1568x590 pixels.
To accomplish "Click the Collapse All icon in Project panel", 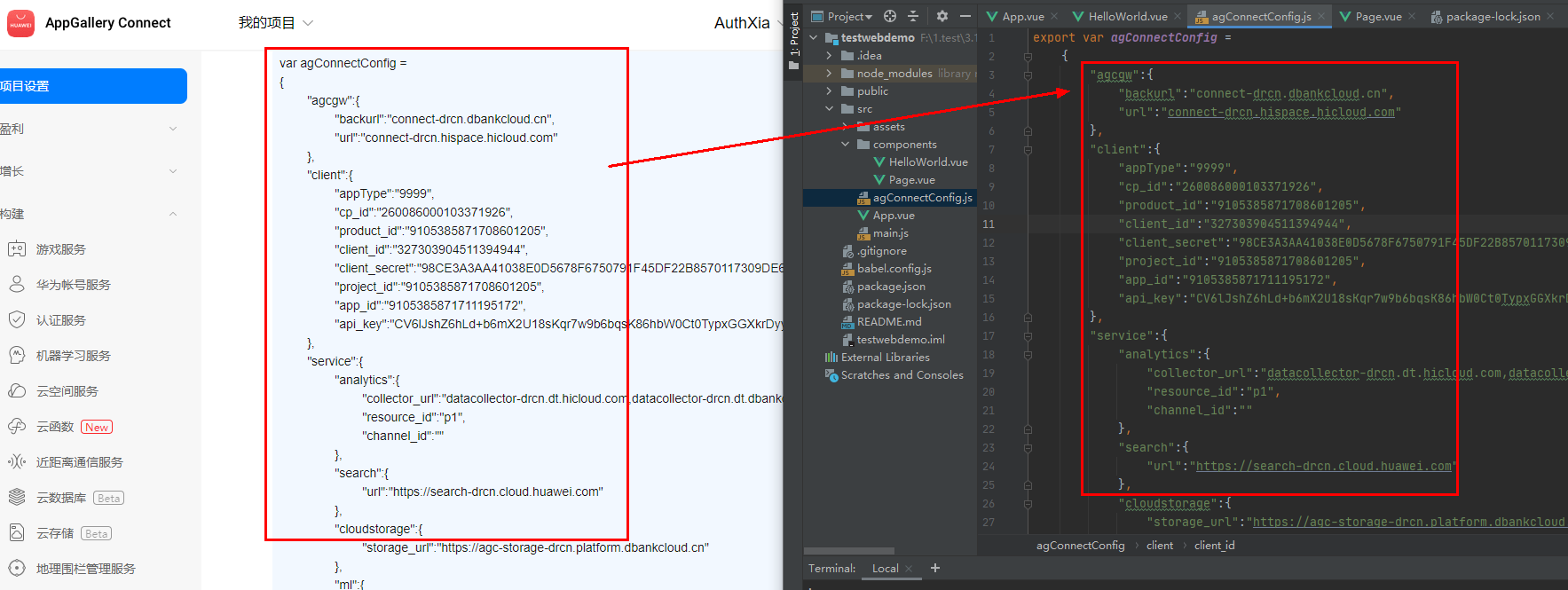I will (x=913, y=16).
